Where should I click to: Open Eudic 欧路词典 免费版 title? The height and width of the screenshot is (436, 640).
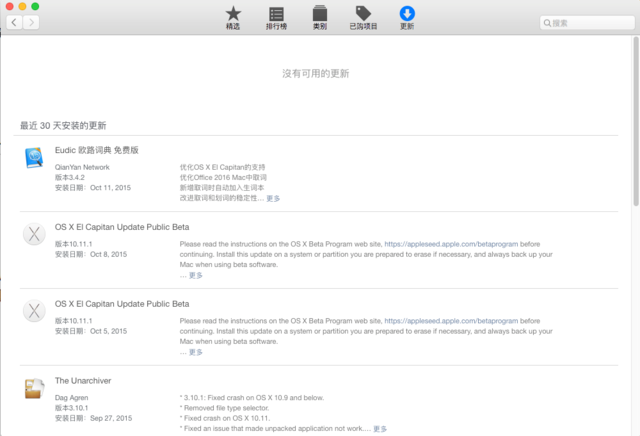97,150
